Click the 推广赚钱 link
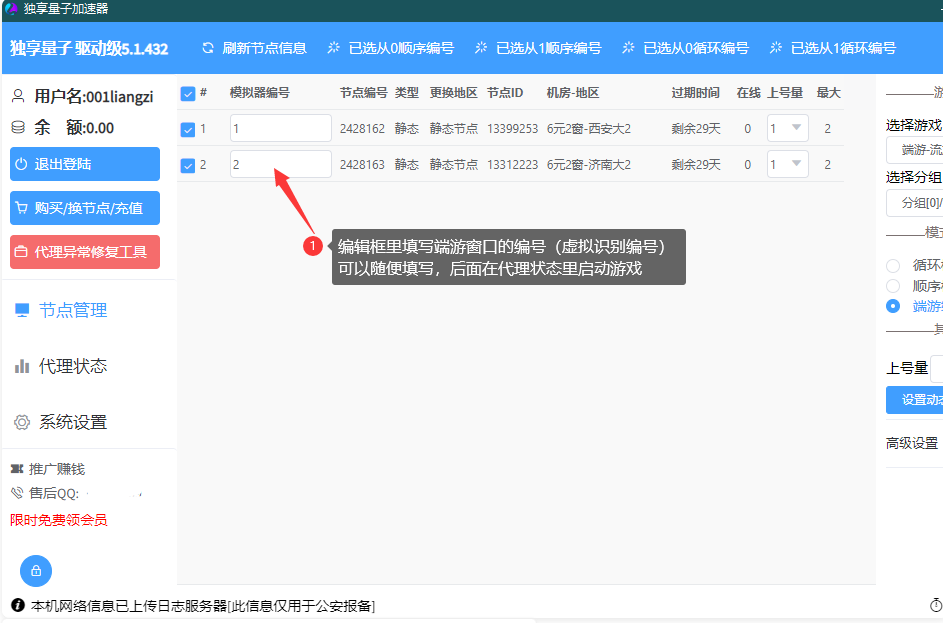The height and width of the screenshot is (623, 943). tap(57, 469)
